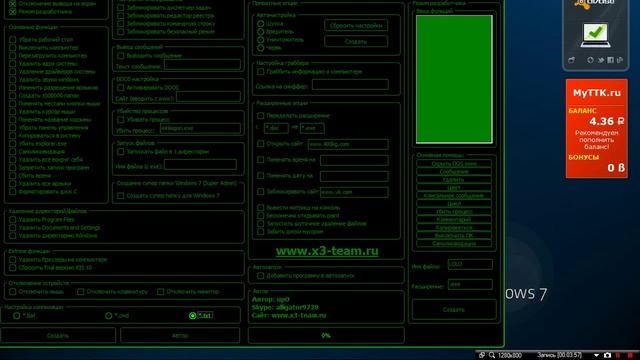Click 'Создать' button in the Автонастройка group
This screenshot has height=360, width=640.
[356, 42]
